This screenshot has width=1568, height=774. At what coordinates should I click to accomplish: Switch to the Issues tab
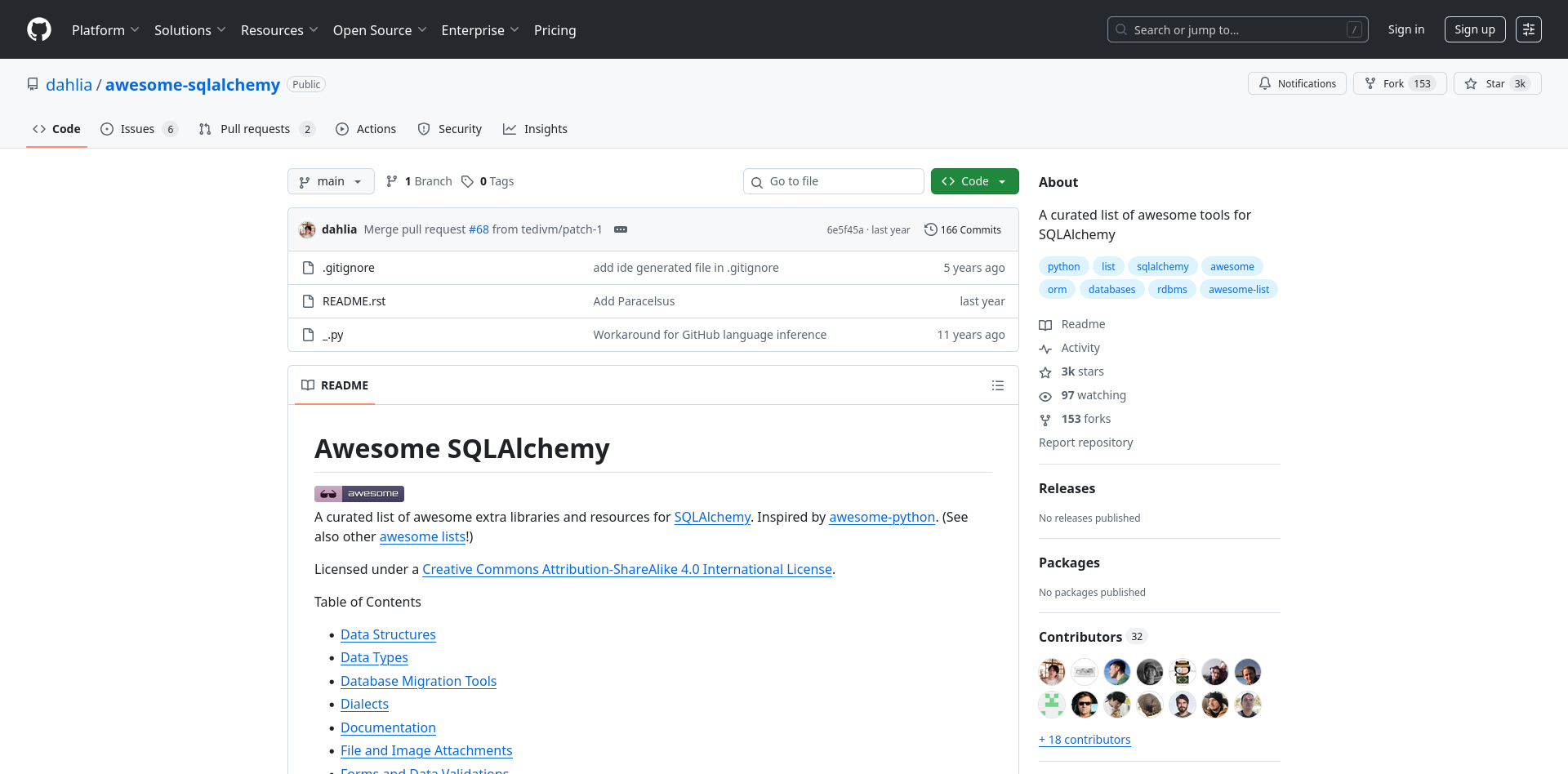pyautogui.click(x=138, y=129)
